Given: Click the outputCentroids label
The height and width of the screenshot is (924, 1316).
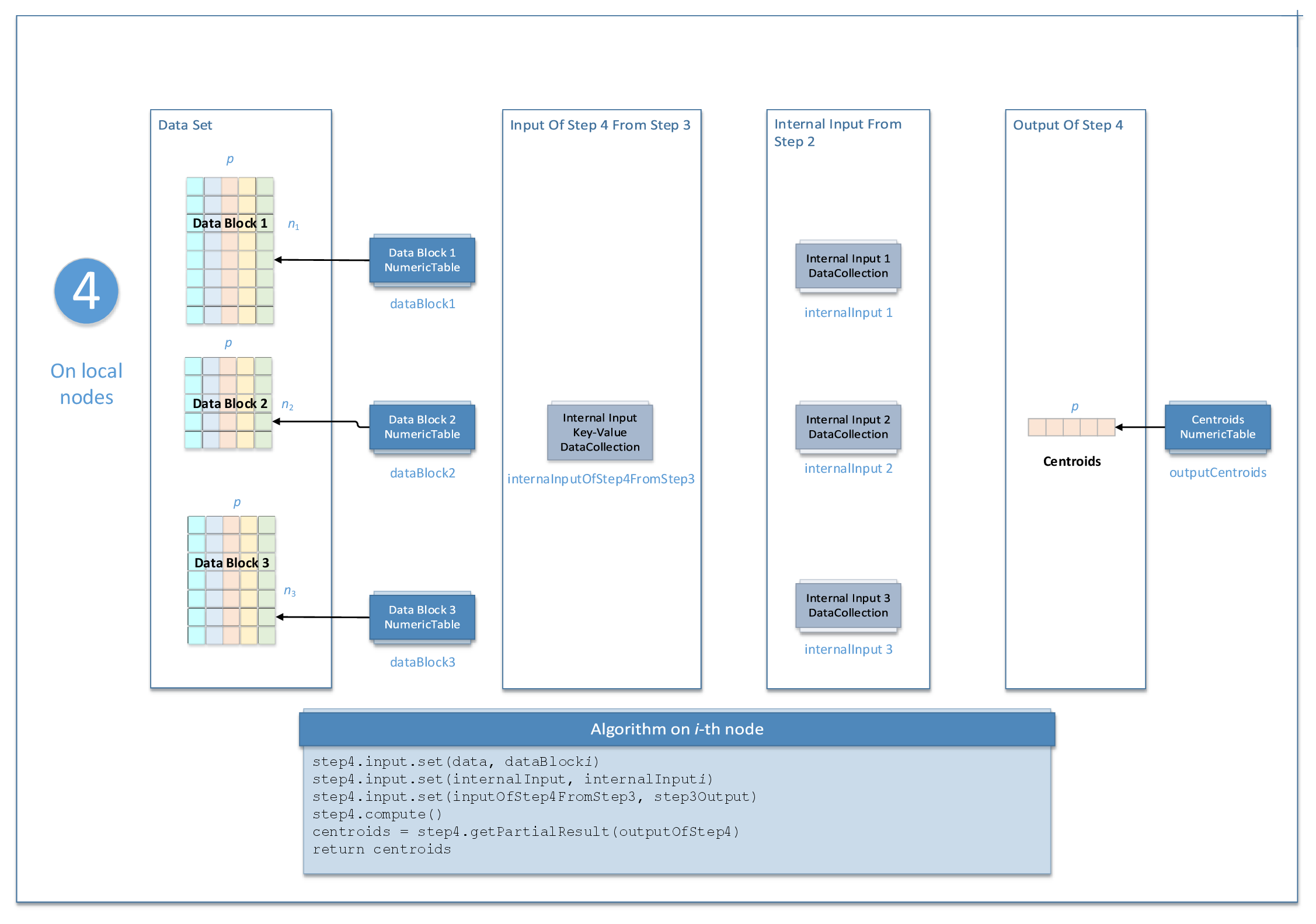Looking at the screenshot, I should [1217, 473].
